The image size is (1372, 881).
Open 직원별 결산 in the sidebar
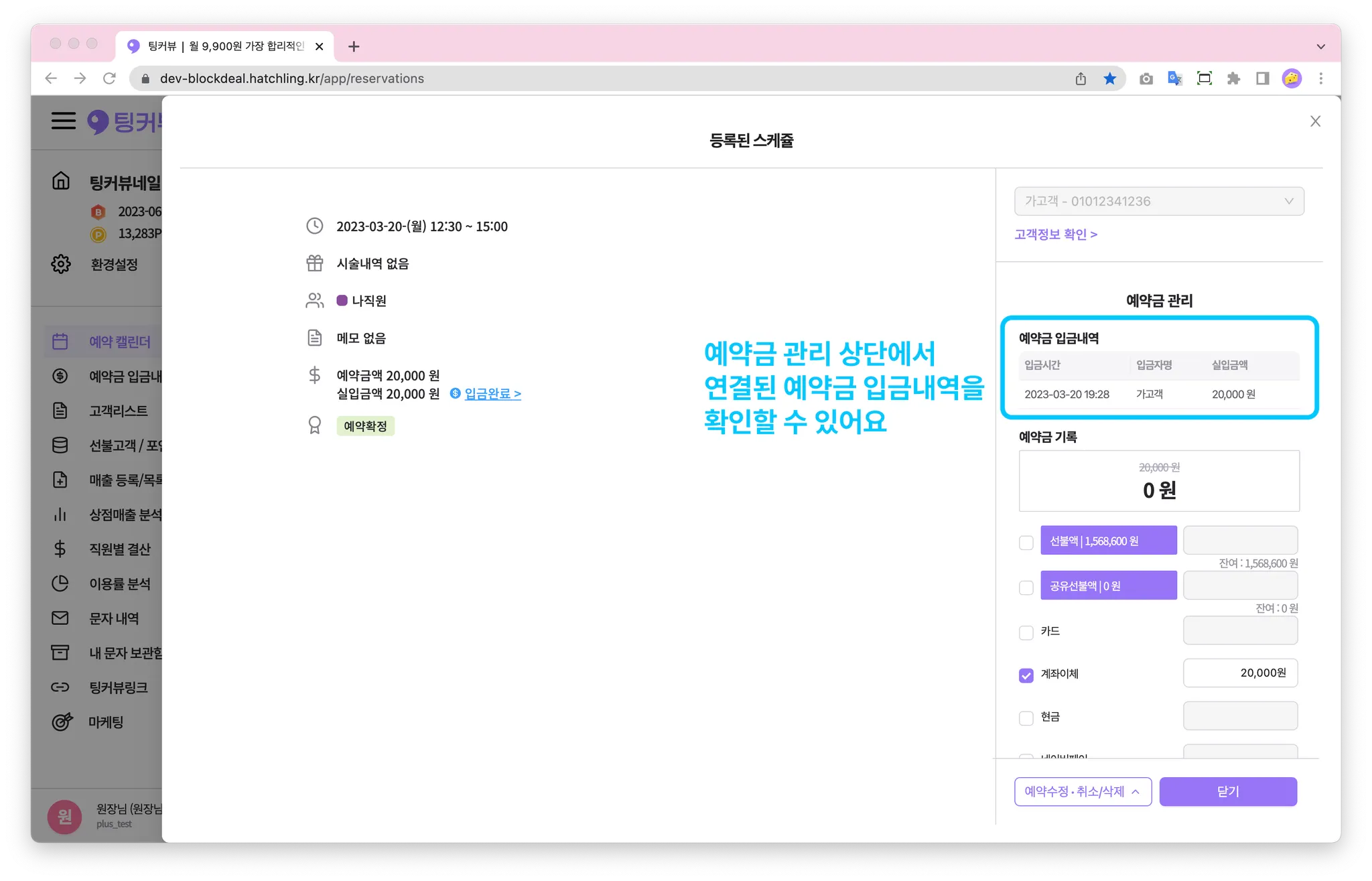click(120, 549)
